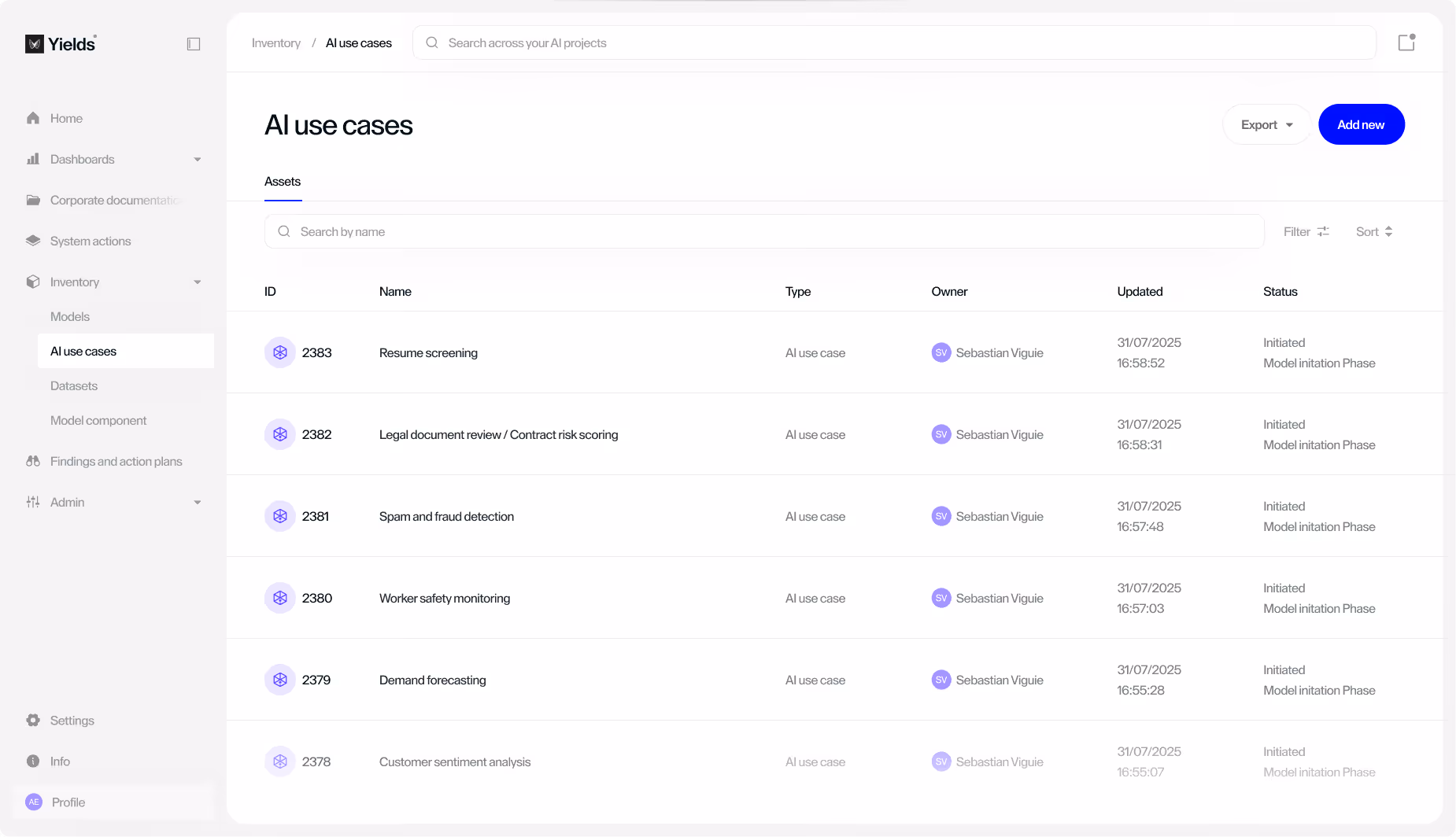Click the SV avatar in the Spam and fraud detection row
This screenshot has width=1456, height=837.
(941, 516)
